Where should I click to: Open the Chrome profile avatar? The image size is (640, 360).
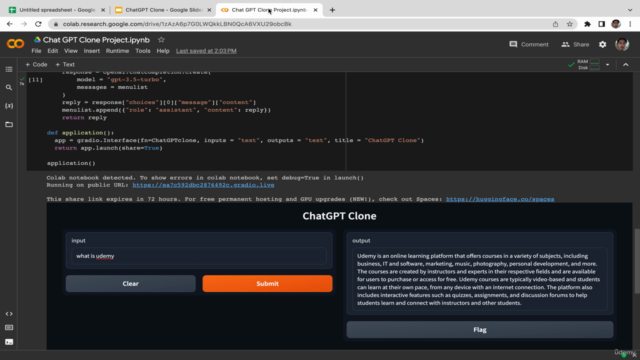click(x=616, y=24)
